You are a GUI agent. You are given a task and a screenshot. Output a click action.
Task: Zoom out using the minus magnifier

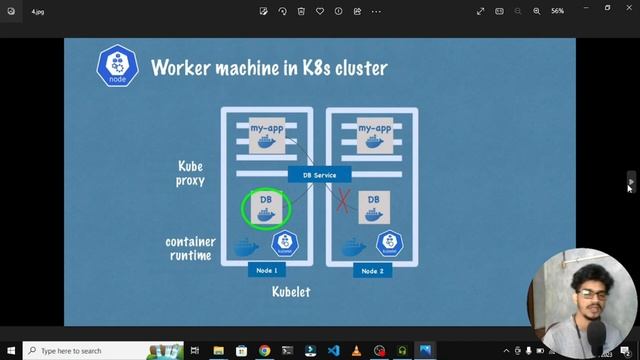pyautogui.click(x=518, y=11)
